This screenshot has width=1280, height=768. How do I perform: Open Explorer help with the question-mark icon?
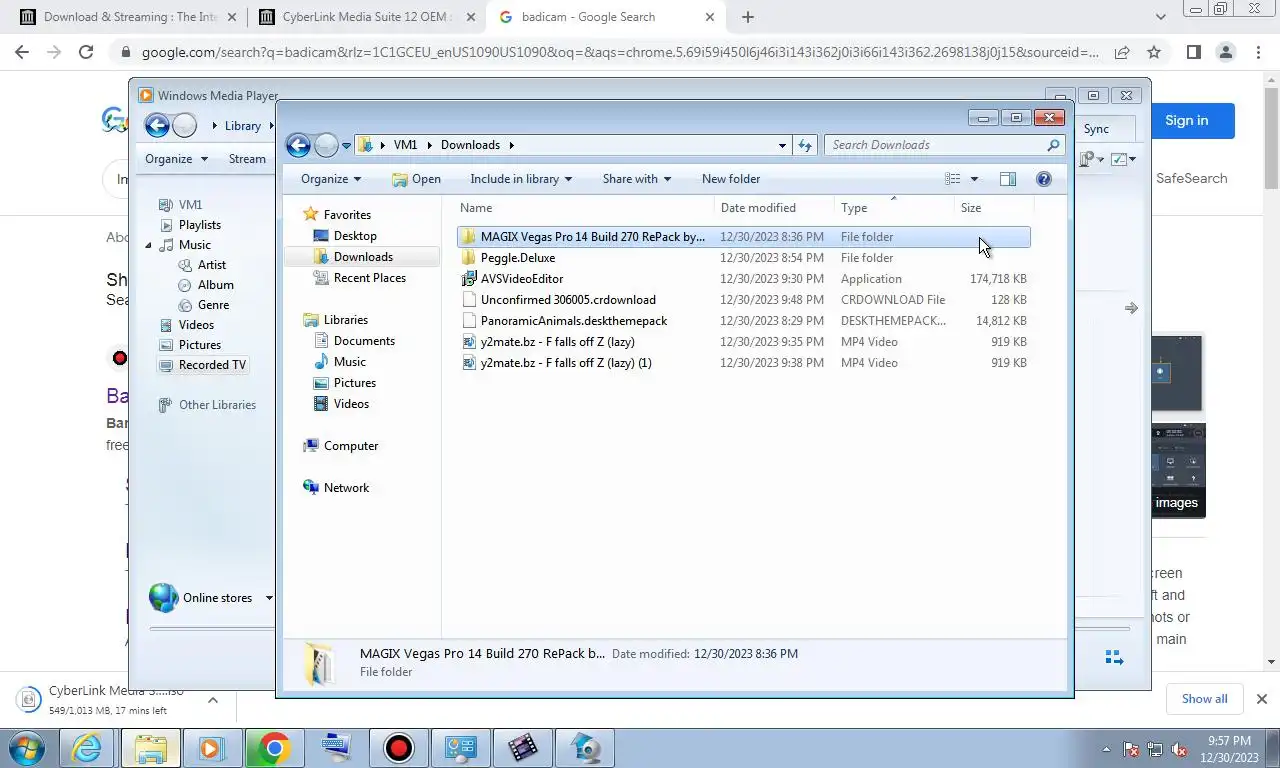(1043, 179)
